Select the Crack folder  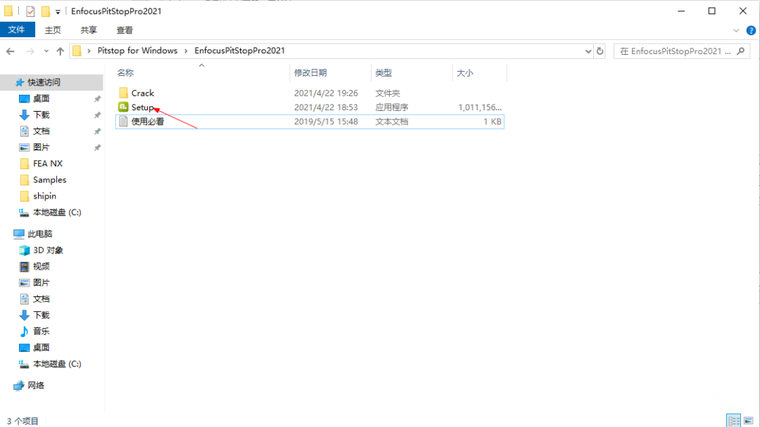pyautogui.click(x=142, y=93)
